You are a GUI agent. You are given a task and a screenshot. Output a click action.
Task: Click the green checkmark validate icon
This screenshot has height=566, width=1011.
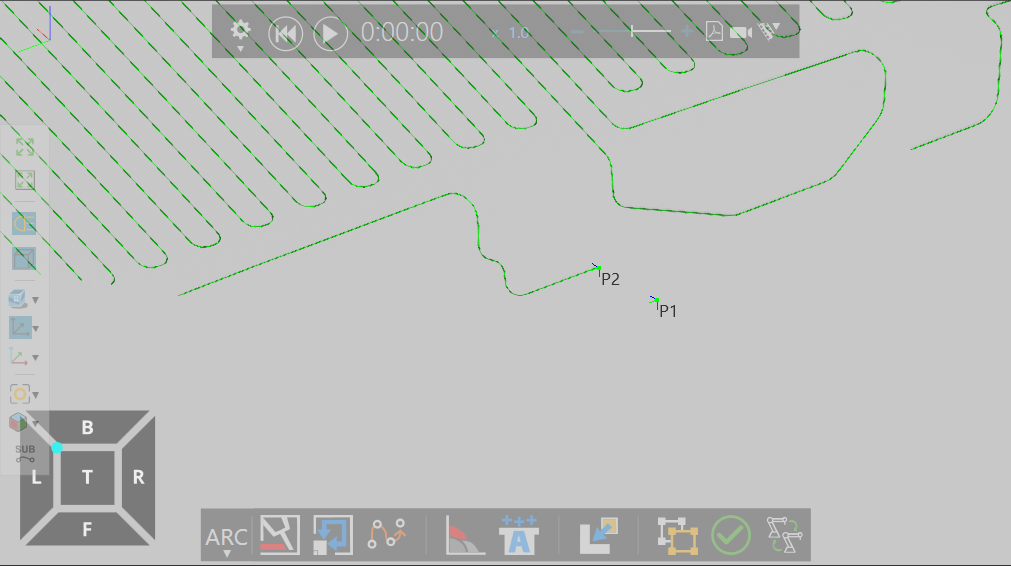coord(731,535)
